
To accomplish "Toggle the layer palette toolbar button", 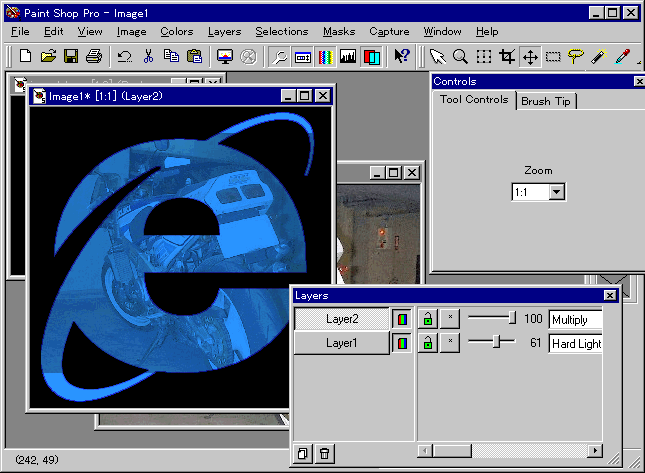I will (x=371, y=57).
